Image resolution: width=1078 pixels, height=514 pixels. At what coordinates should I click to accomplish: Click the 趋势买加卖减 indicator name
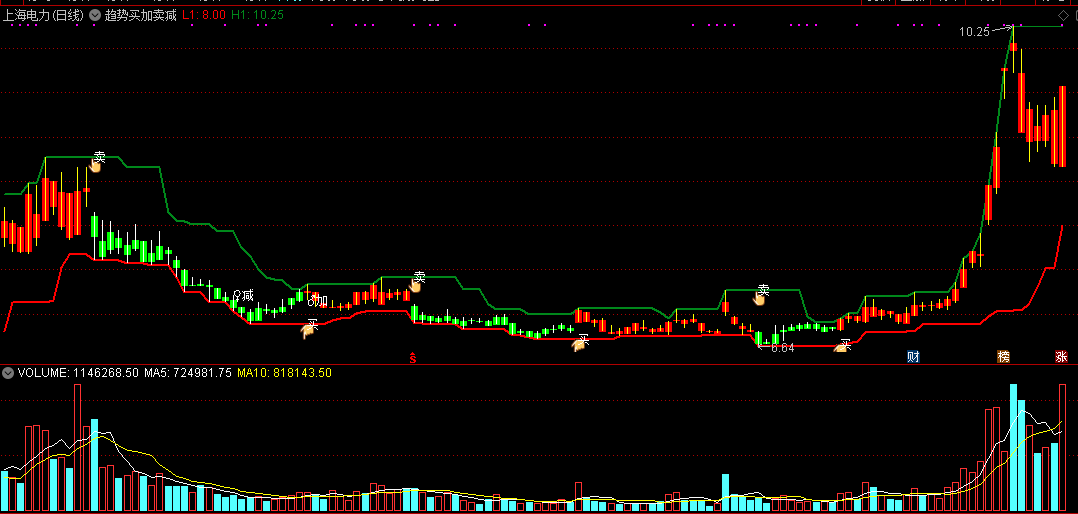pos(140,15)
